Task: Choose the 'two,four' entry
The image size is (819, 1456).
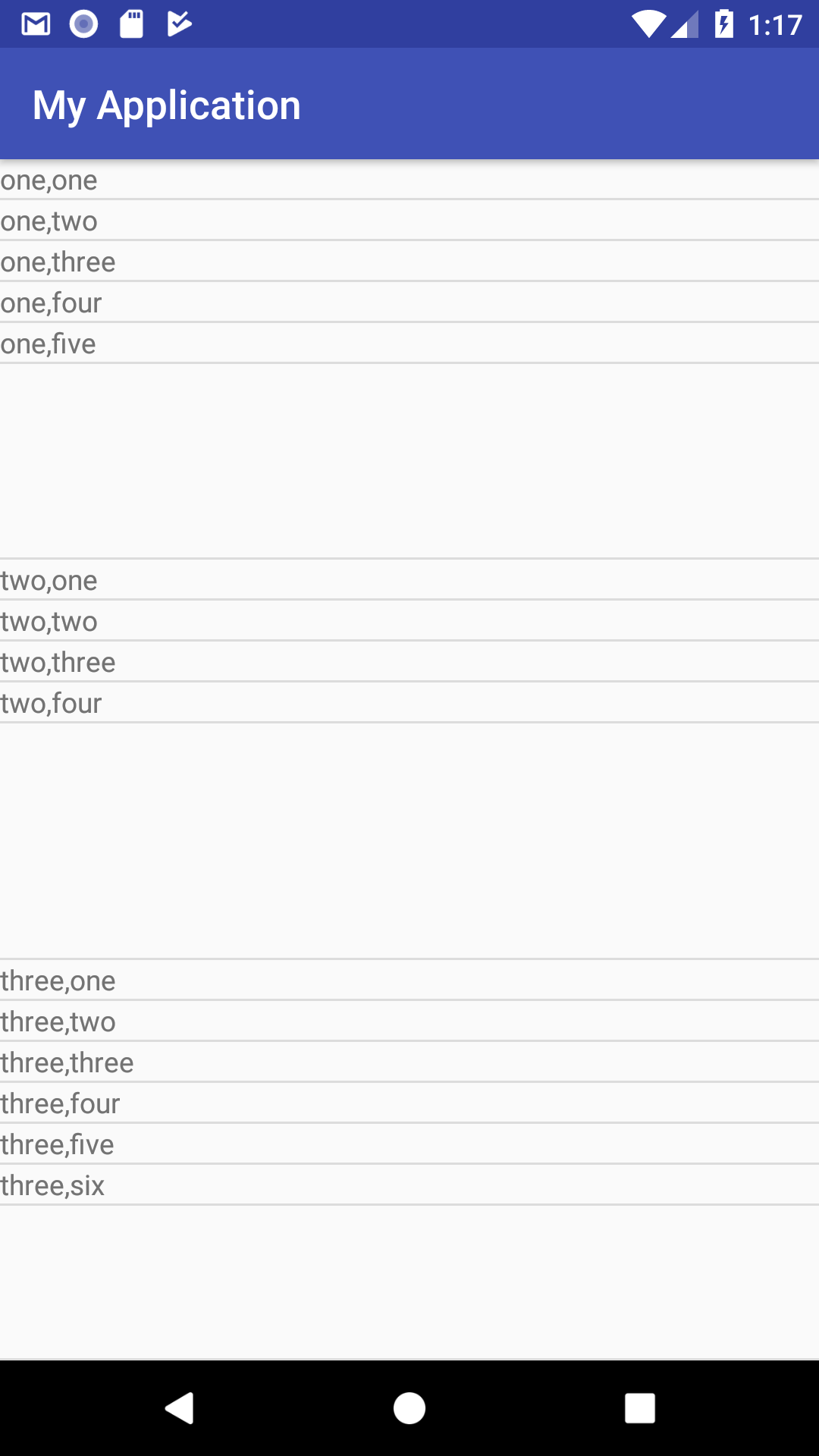Action: (409, 703)
